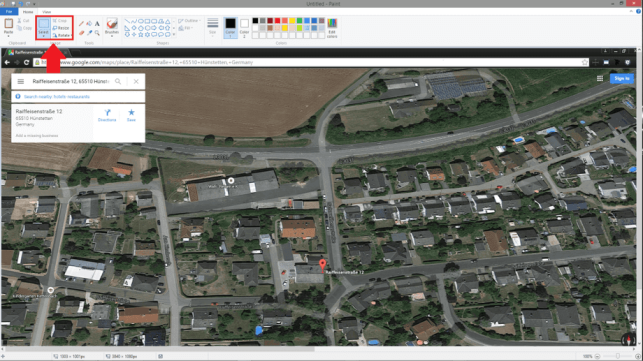This screenshot has width=643, height=361.
Task: Select Color 1 foreground box
Action: (x=230, y=28)
